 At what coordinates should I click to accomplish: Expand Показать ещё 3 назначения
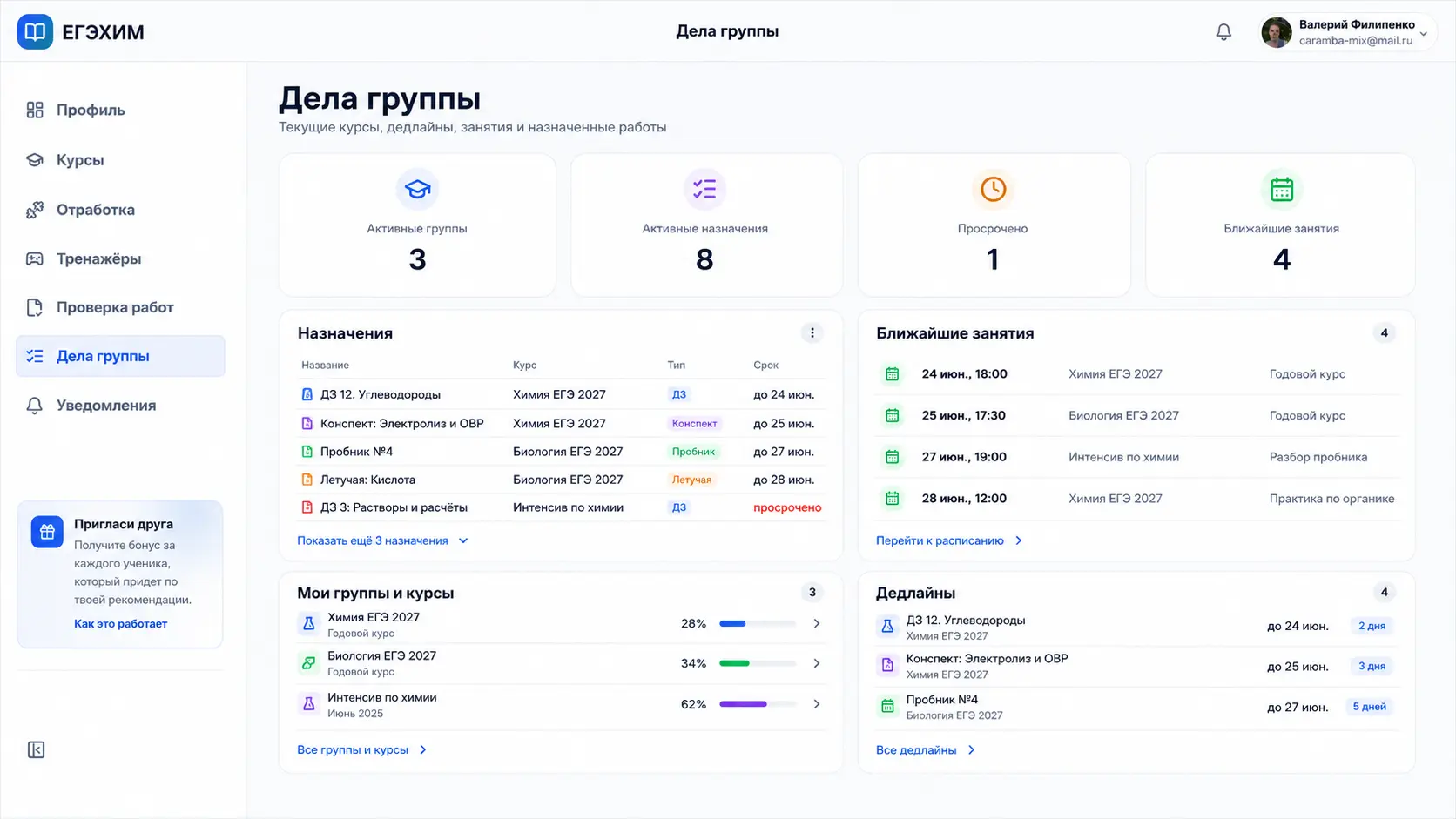383,540
